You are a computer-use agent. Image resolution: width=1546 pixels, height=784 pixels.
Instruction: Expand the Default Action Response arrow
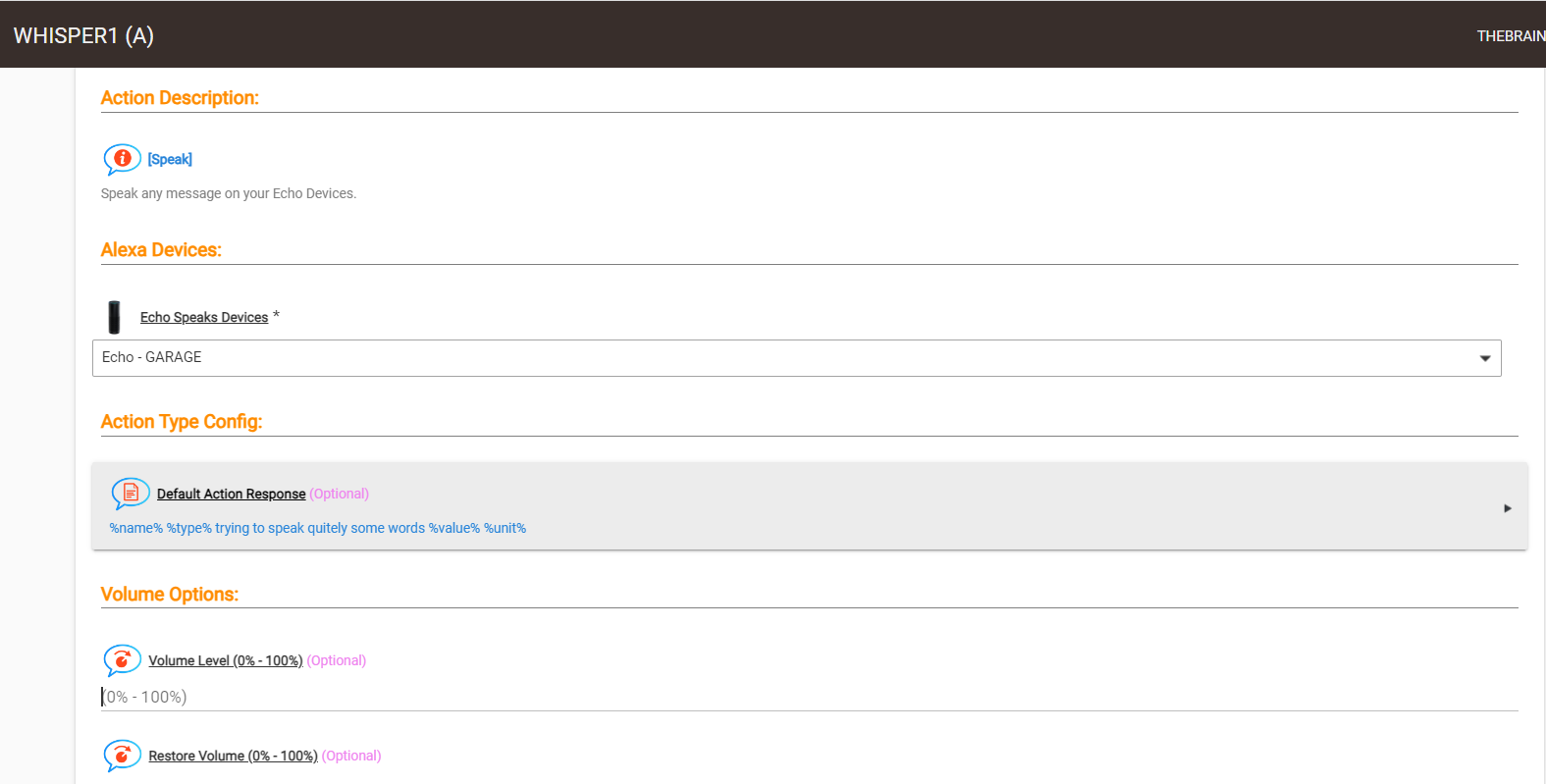point(1508,508)
